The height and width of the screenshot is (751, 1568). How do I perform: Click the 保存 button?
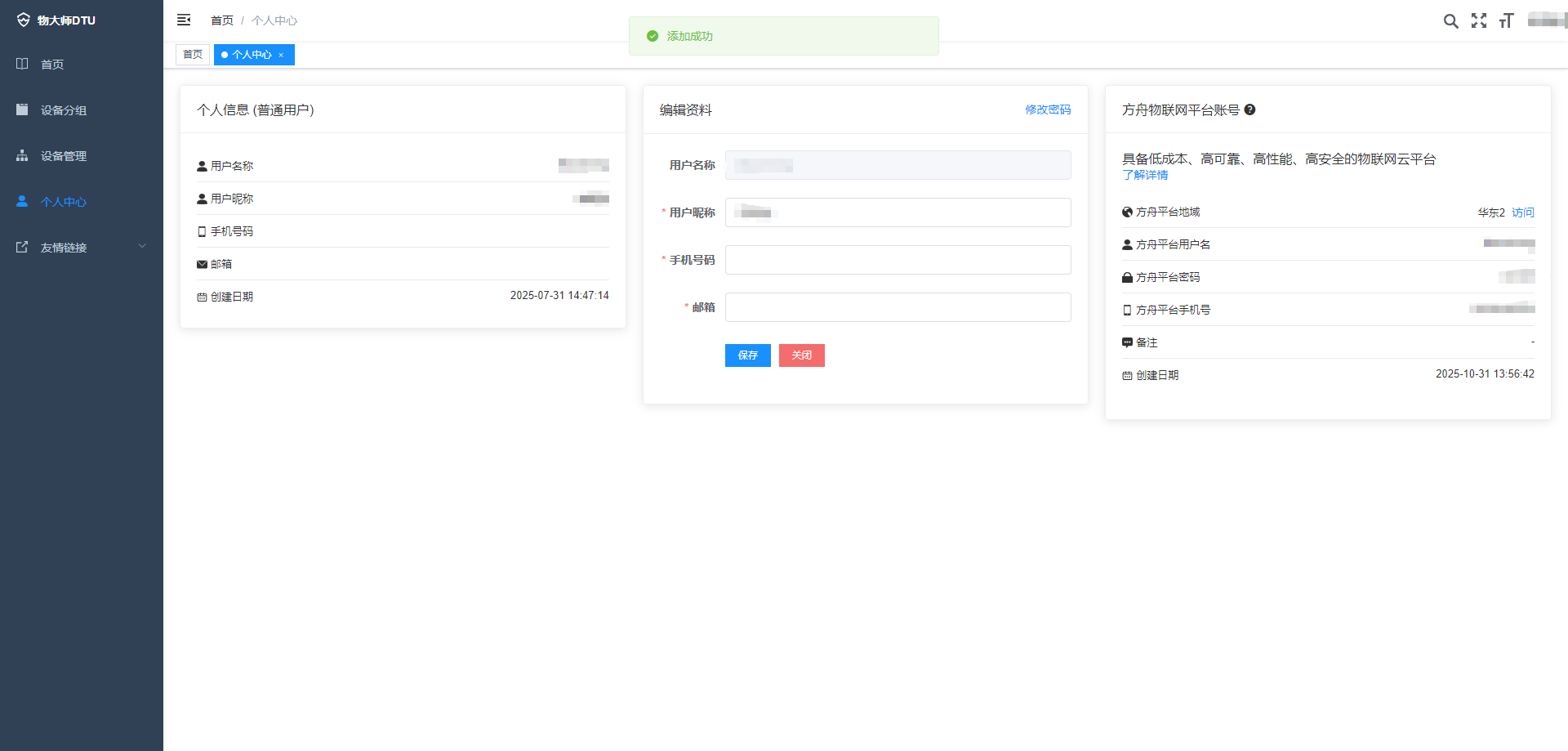click(747, 355)
